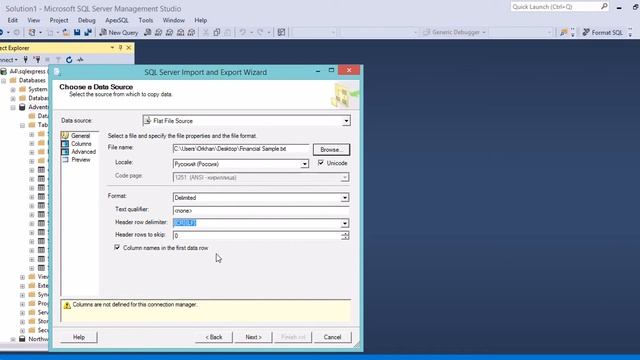The width and height of the screenshot is (640, 360).
Task: Click the find icon left of Format SQL
Action: [x=564, y=32]
